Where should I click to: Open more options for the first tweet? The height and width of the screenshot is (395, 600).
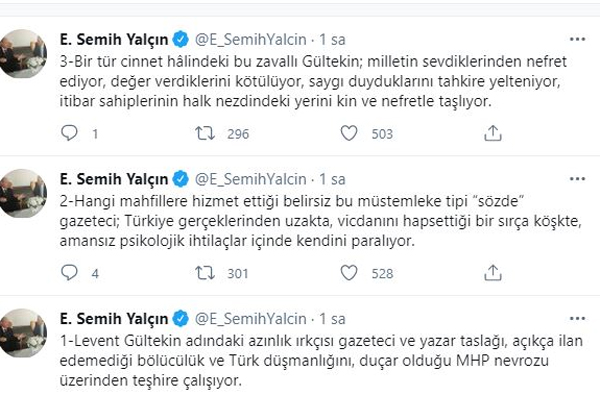(577, 39)
